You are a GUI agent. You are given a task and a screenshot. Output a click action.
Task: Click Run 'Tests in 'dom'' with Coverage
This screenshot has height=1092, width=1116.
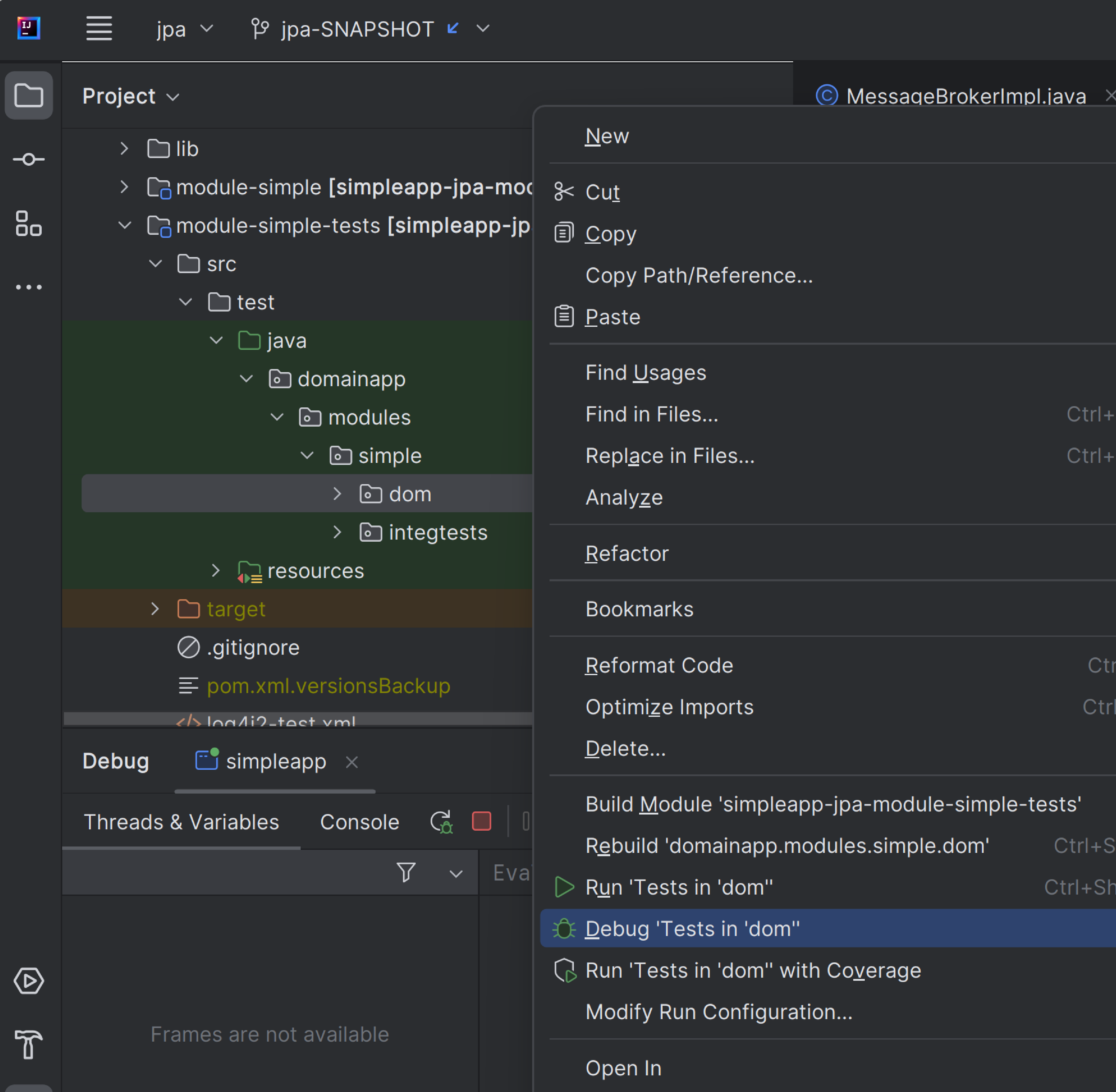point(753,971)
